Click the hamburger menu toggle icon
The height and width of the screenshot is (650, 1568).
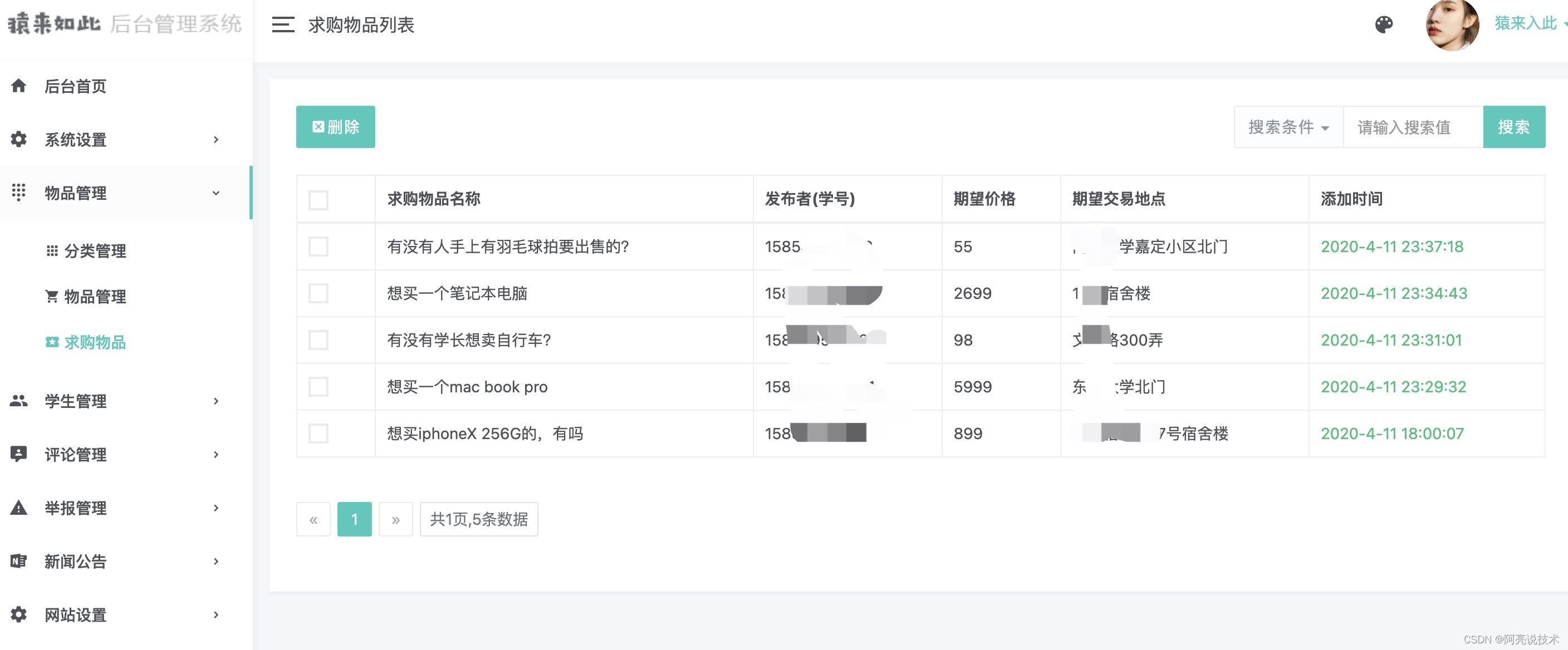click(283, 24)
